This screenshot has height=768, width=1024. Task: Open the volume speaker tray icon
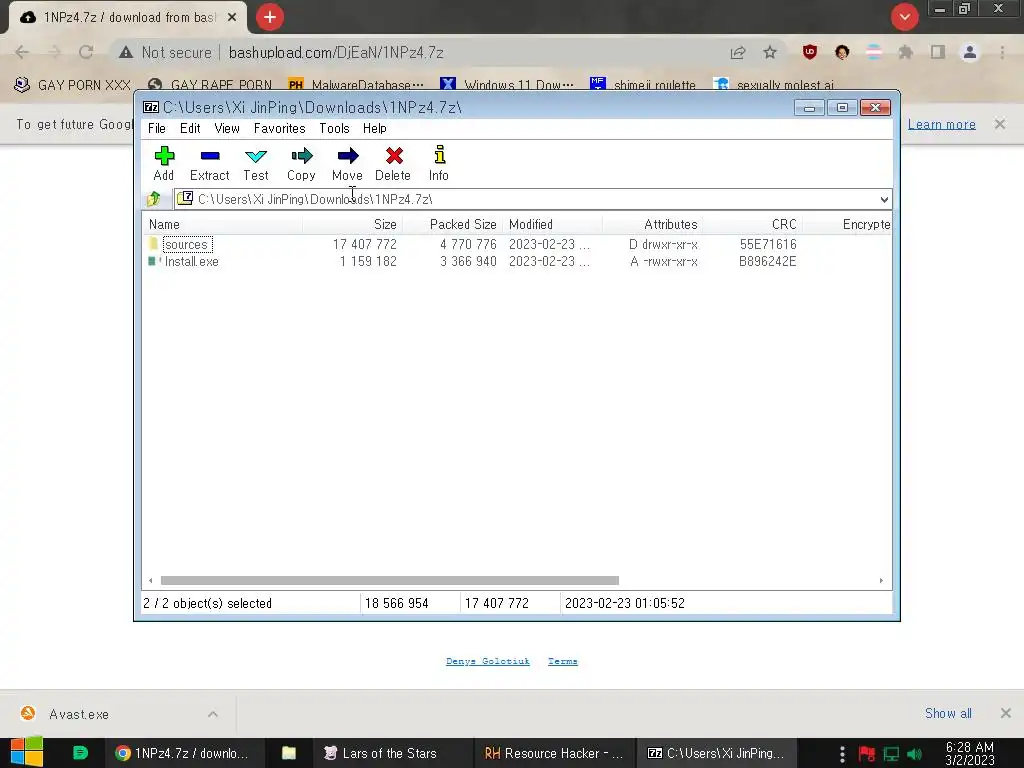click(915, 754)
